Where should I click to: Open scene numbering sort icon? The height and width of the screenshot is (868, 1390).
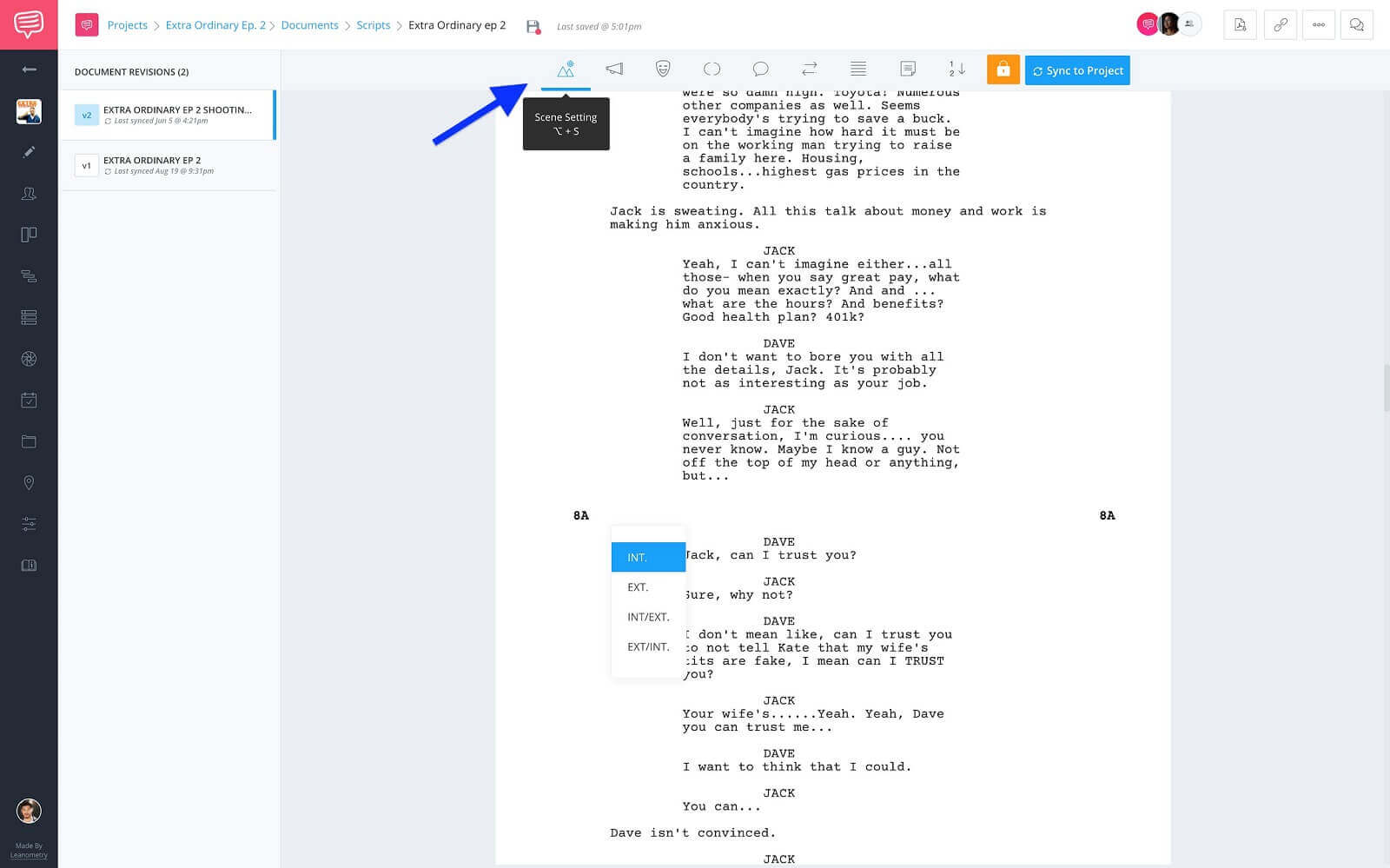(x=956, y=70)
